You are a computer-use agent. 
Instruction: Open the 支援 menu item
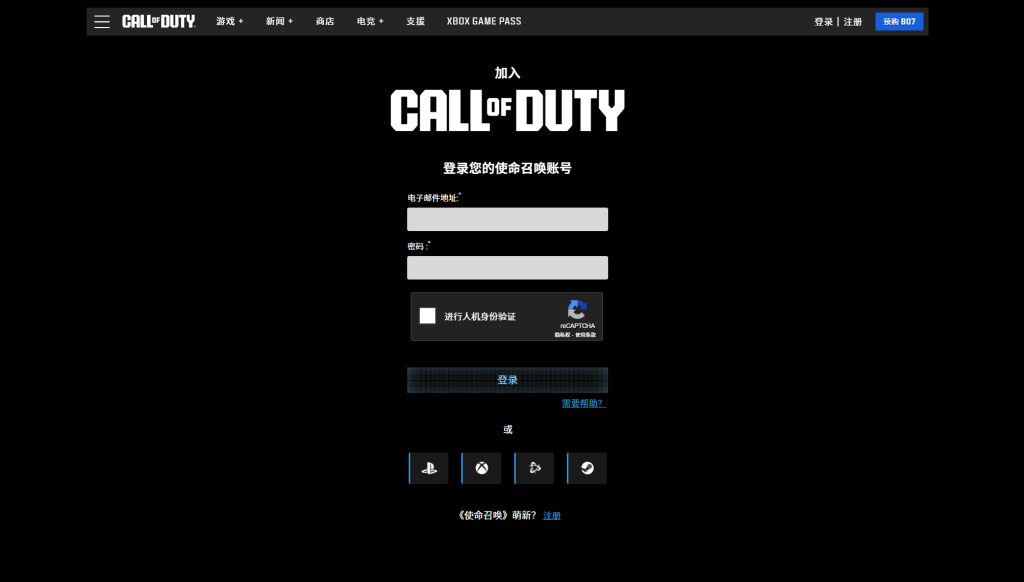(x=415, y=22)
